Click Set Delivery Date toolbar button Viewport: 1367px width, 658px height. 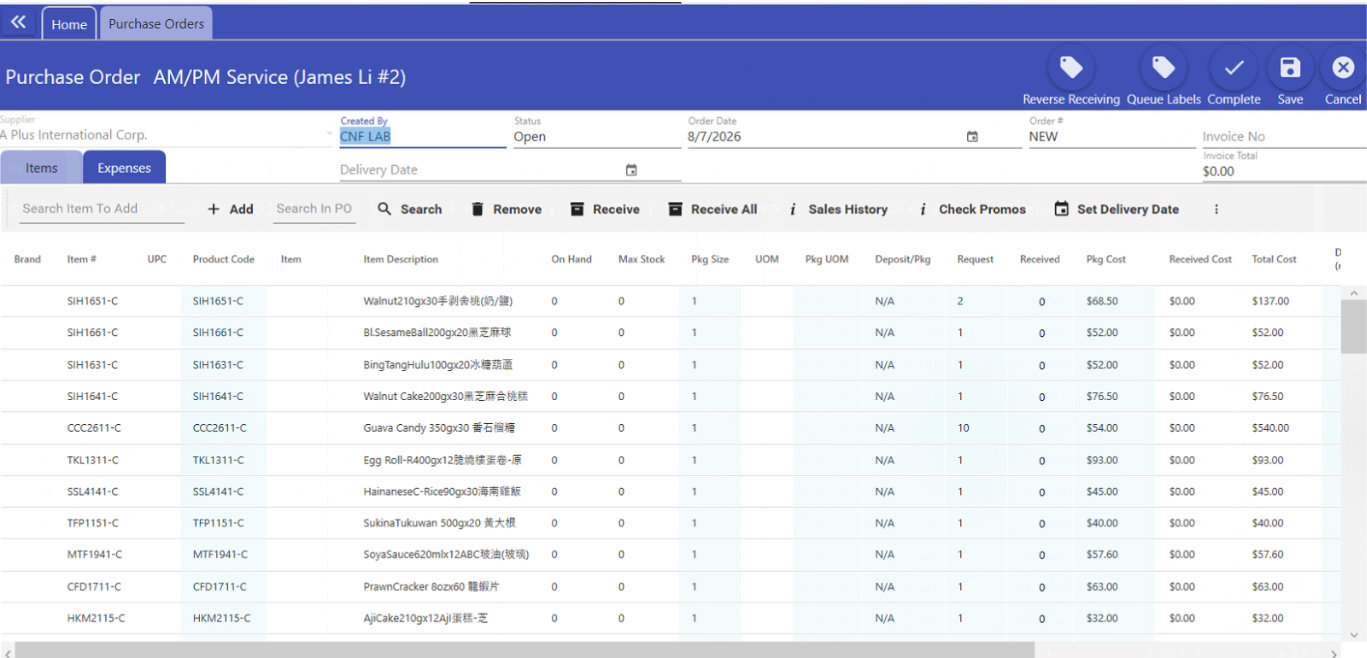pos(1117,209)
